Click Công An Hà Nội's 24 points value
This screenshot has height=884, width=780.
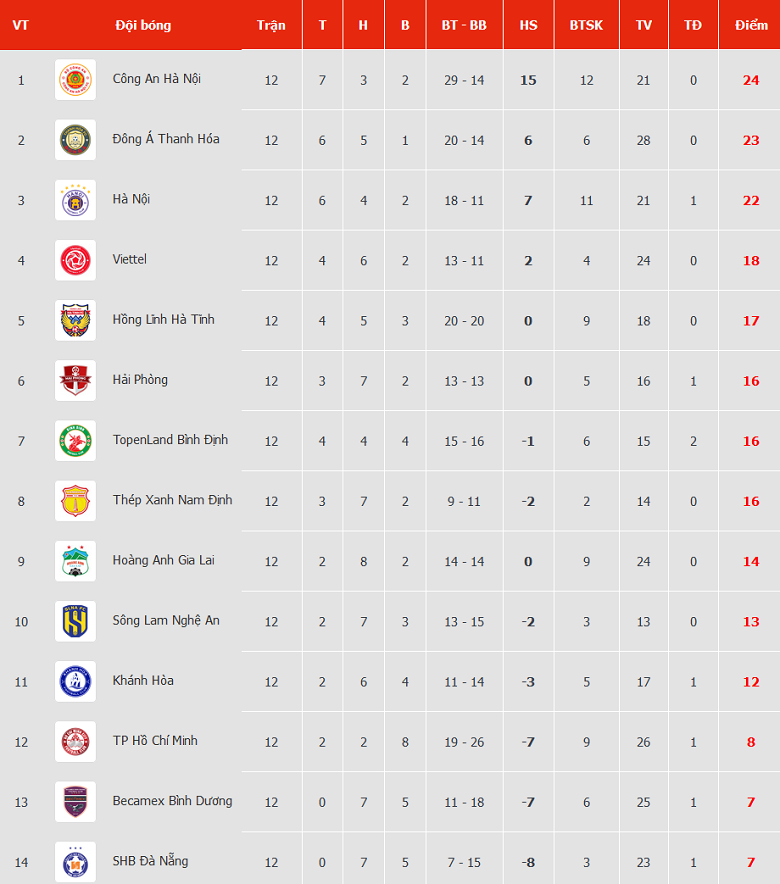pos(751,80)
